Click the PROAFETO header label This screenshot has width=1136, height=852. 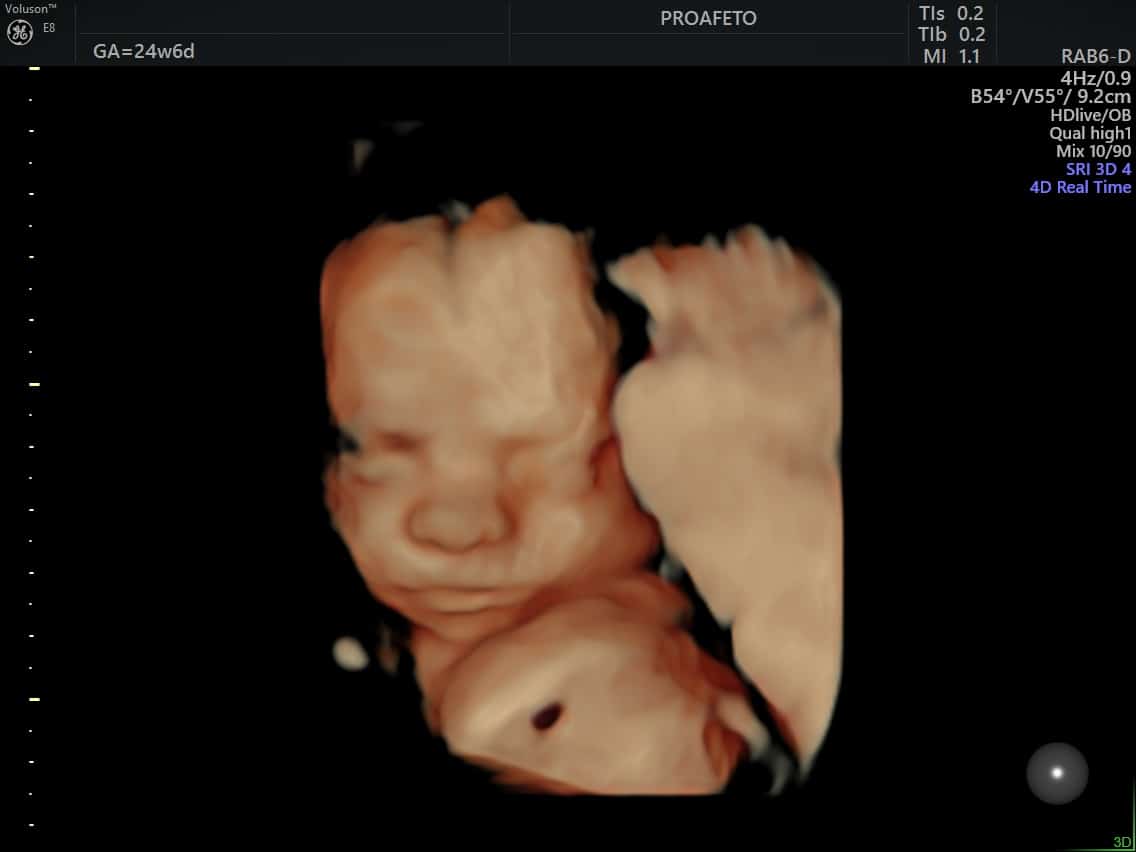[708, 19]
